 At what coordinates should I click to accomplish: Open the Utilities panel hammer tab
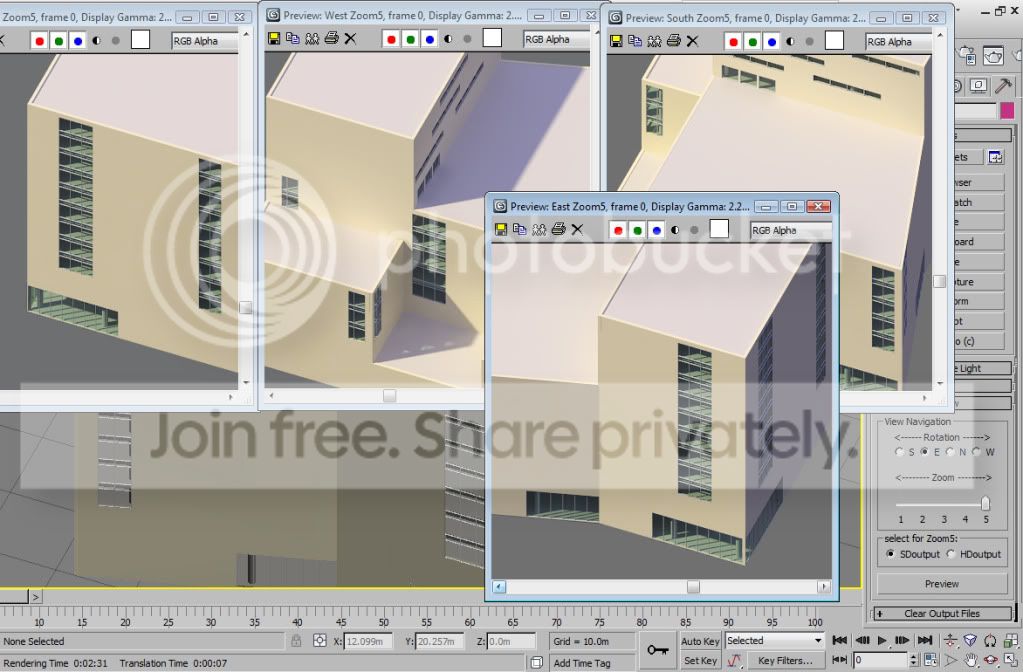tap(1003, 85)
